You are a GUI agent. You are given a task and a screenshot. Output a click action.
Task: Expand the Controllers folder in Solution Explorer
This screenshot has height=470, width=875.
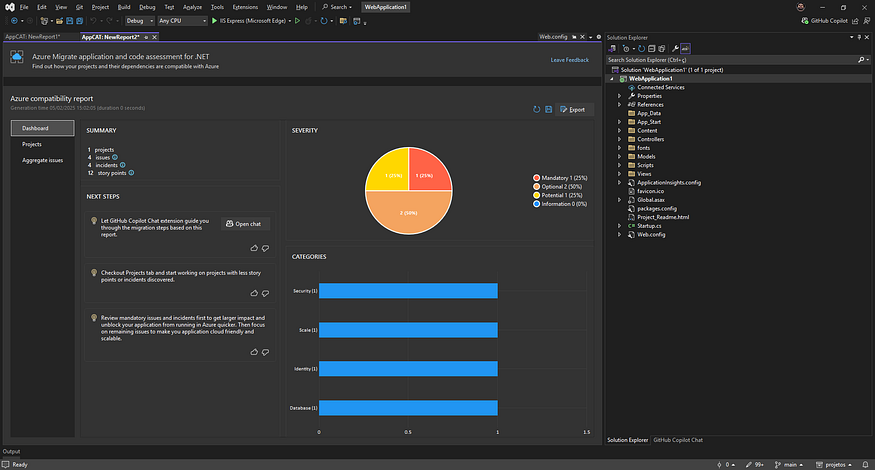[x=619, y=139]
